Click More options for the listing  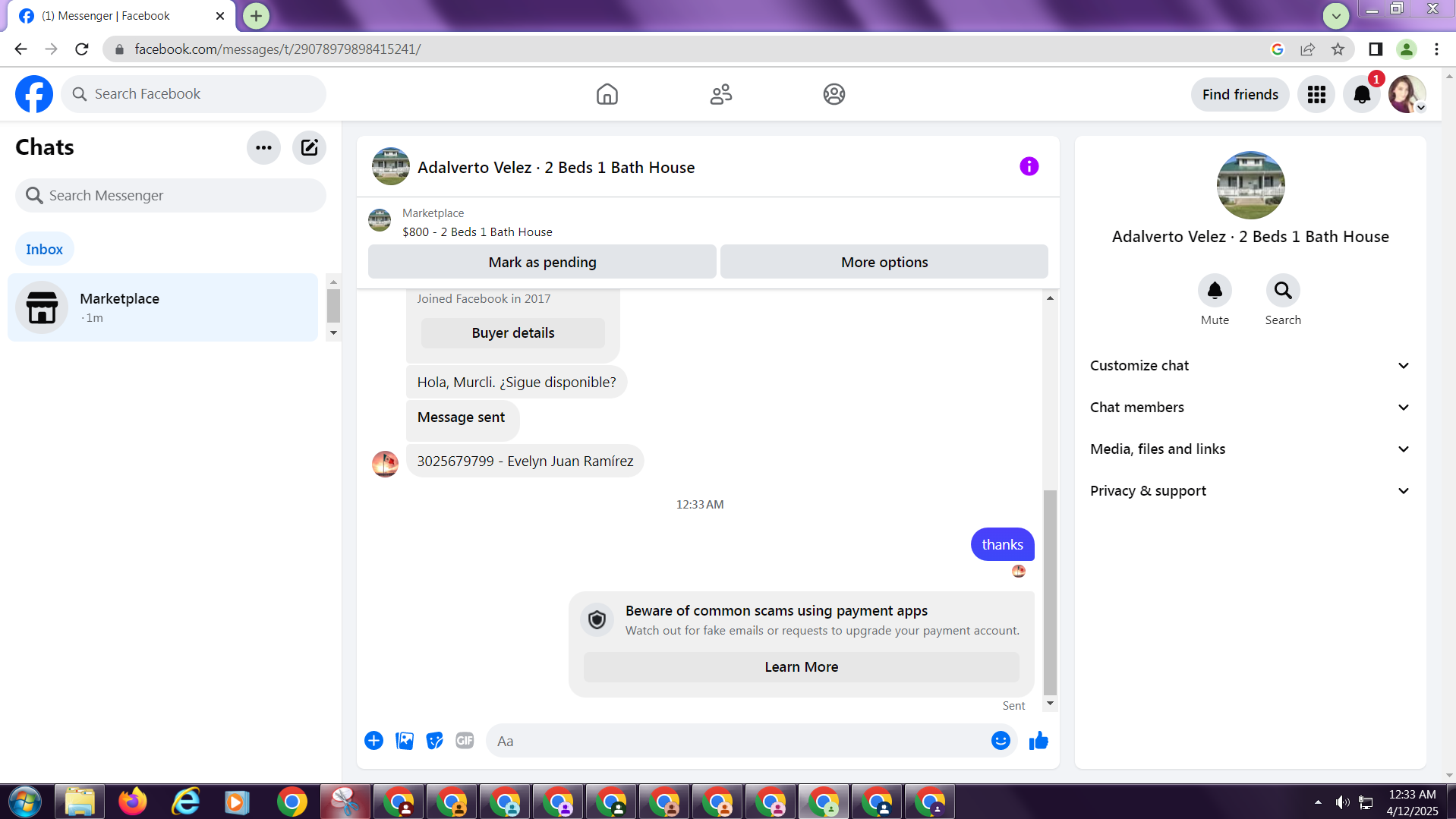pyautogui.click(x=884, y=262)
